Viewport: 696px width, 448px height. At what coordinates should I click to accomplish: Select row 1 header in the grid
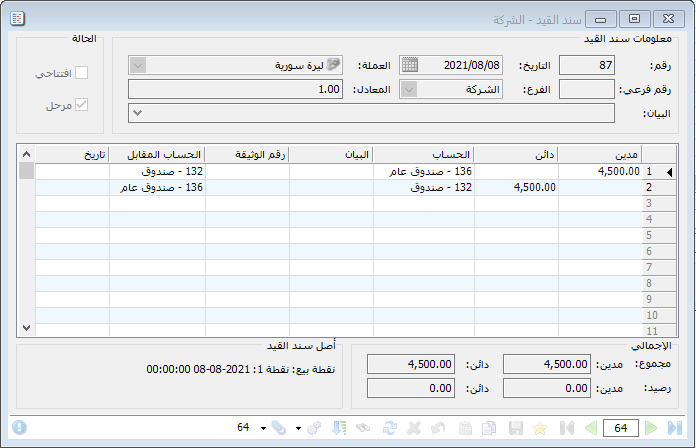[659, 171]
